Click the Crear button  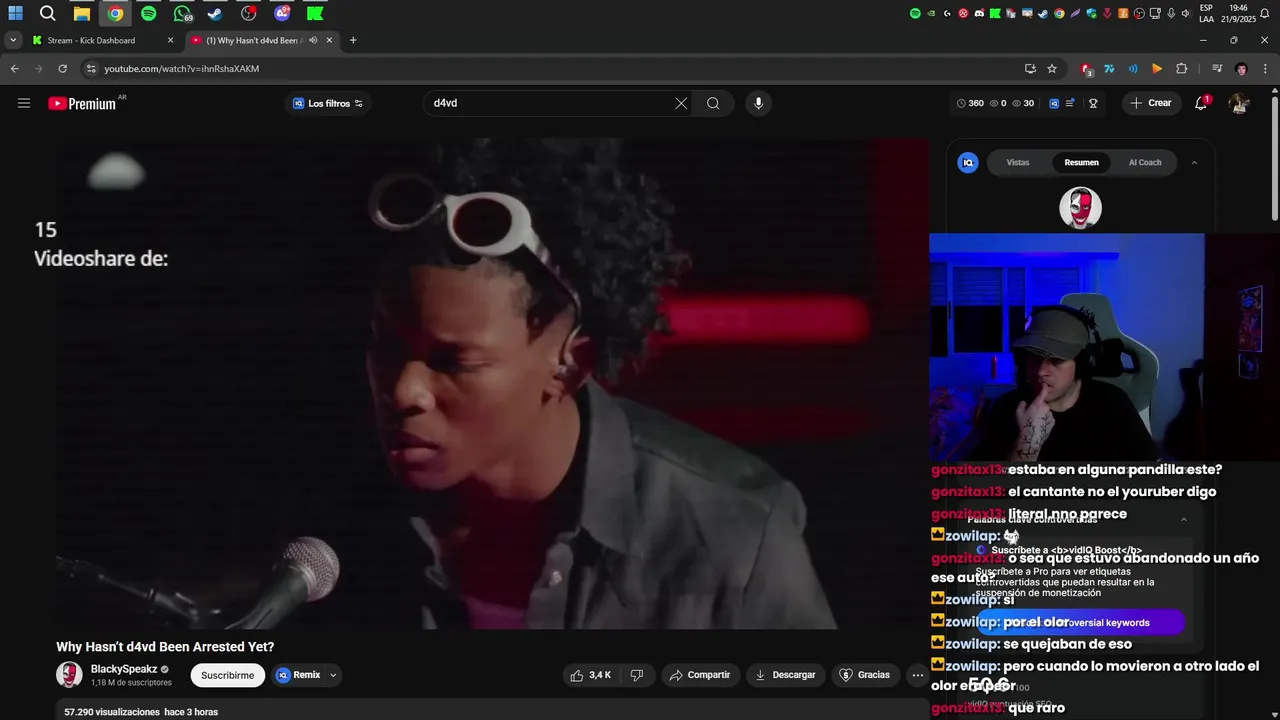click(x=1151, y=103)
